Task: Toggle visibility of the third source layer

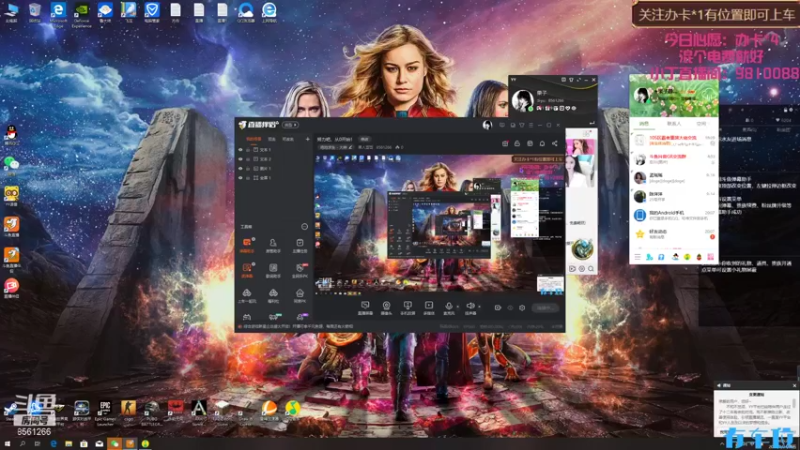Action: point(240,168)
